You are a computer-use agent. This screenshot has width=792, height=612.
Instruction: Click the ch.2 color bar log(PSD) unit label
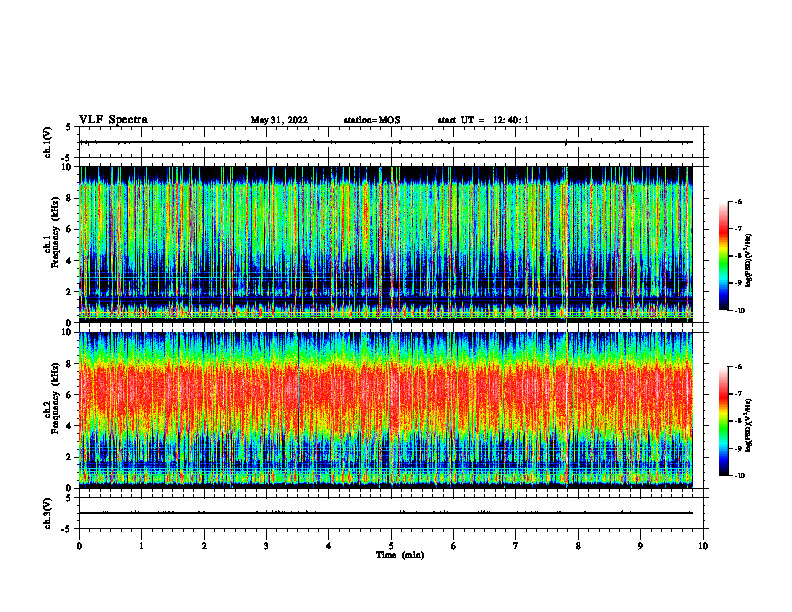point(749,425)
